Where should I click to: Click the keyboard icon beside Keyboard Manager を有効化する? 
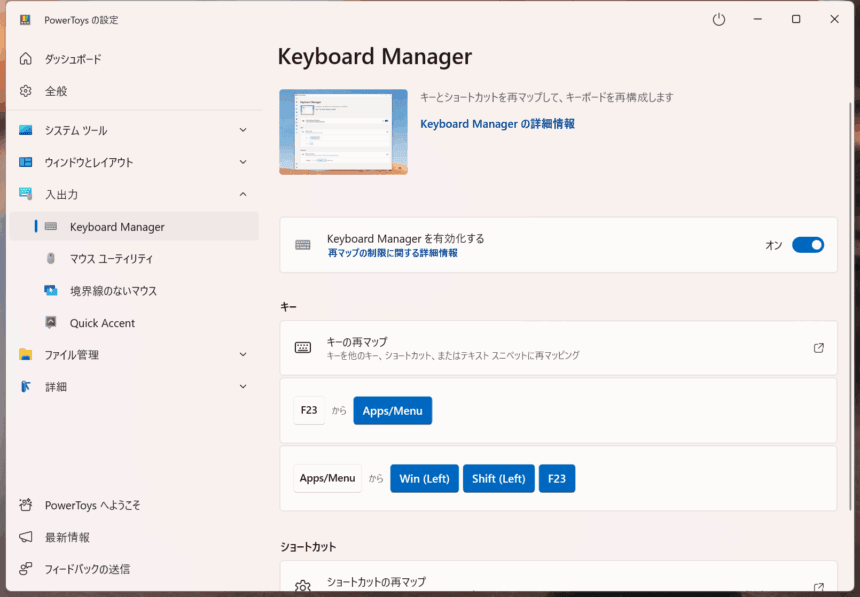(x=303, y=245)
